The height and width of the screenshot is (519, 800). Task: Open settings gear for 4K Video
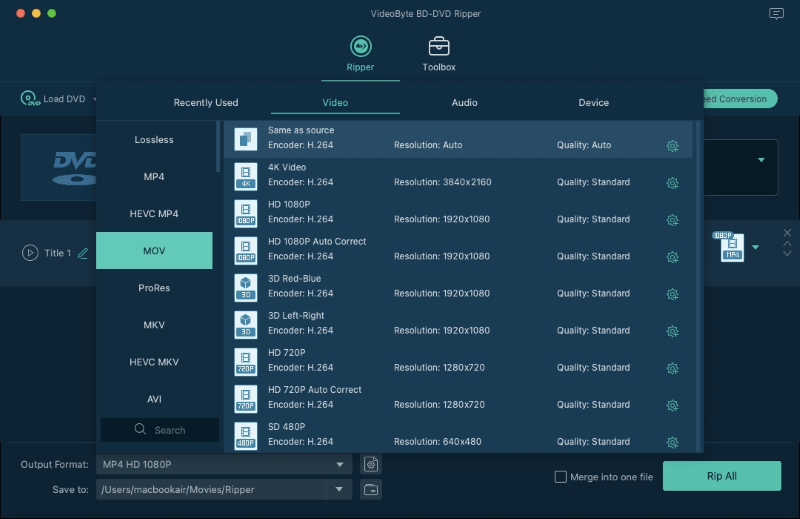click(672, 183)
